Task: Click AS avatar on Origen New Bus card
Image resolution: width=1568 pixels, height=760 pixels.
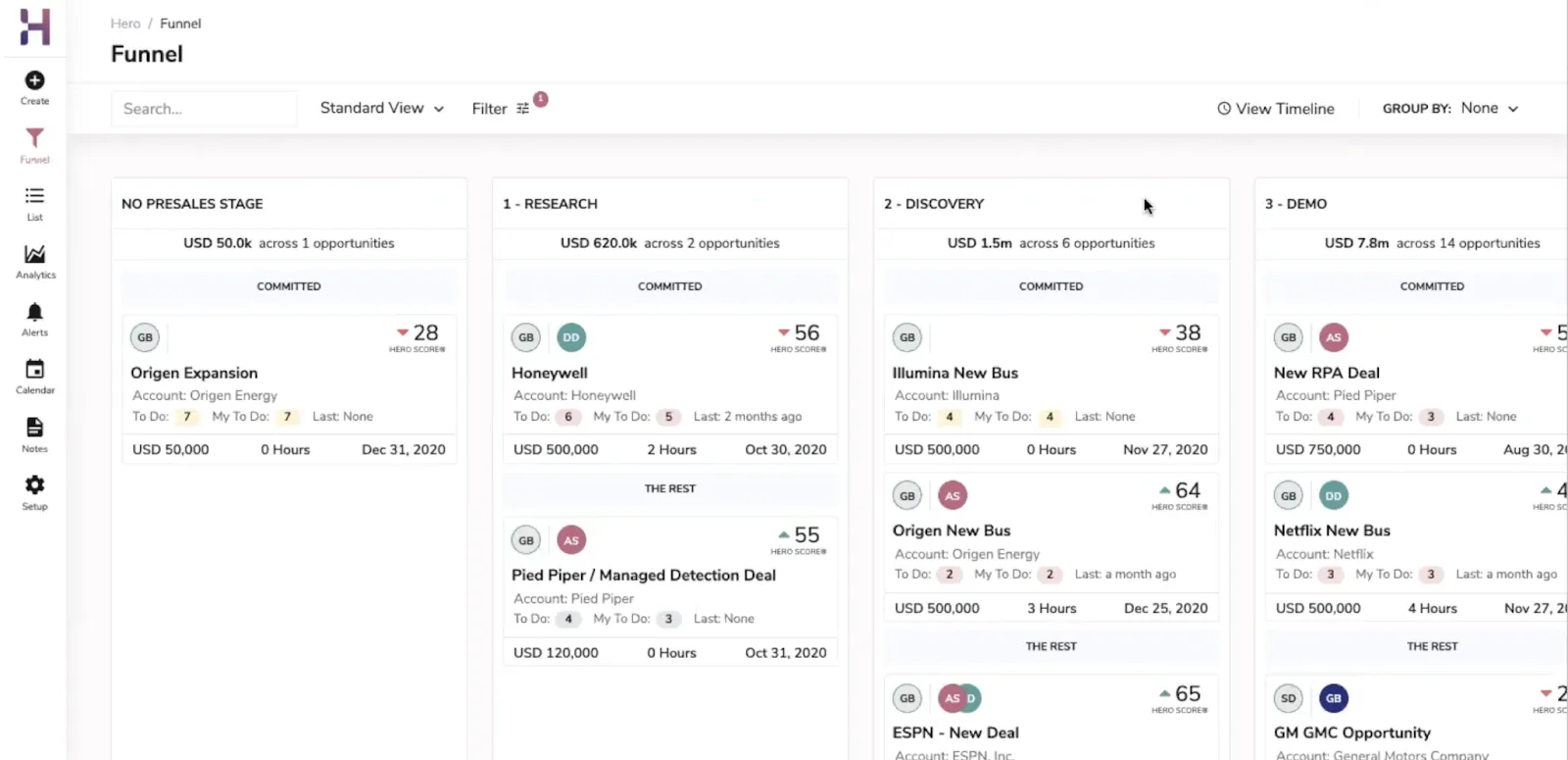Action: [x=953, y=495]
